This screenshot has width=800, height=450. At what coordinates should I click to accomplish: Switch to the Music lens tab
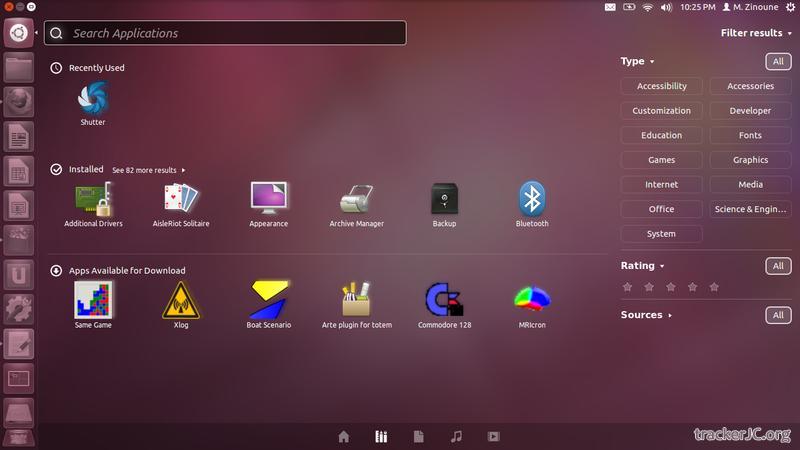pos(456,436)
